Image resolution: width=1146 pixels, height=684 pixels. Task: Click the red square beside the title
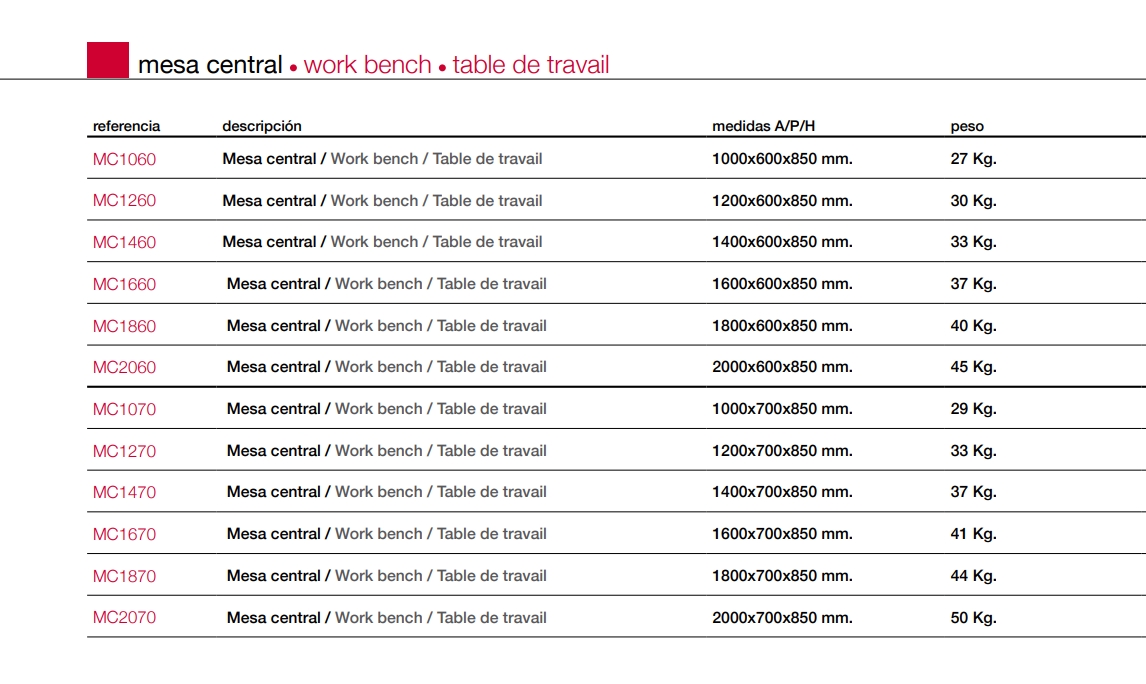pyautogui.click(x=108, y=60)
